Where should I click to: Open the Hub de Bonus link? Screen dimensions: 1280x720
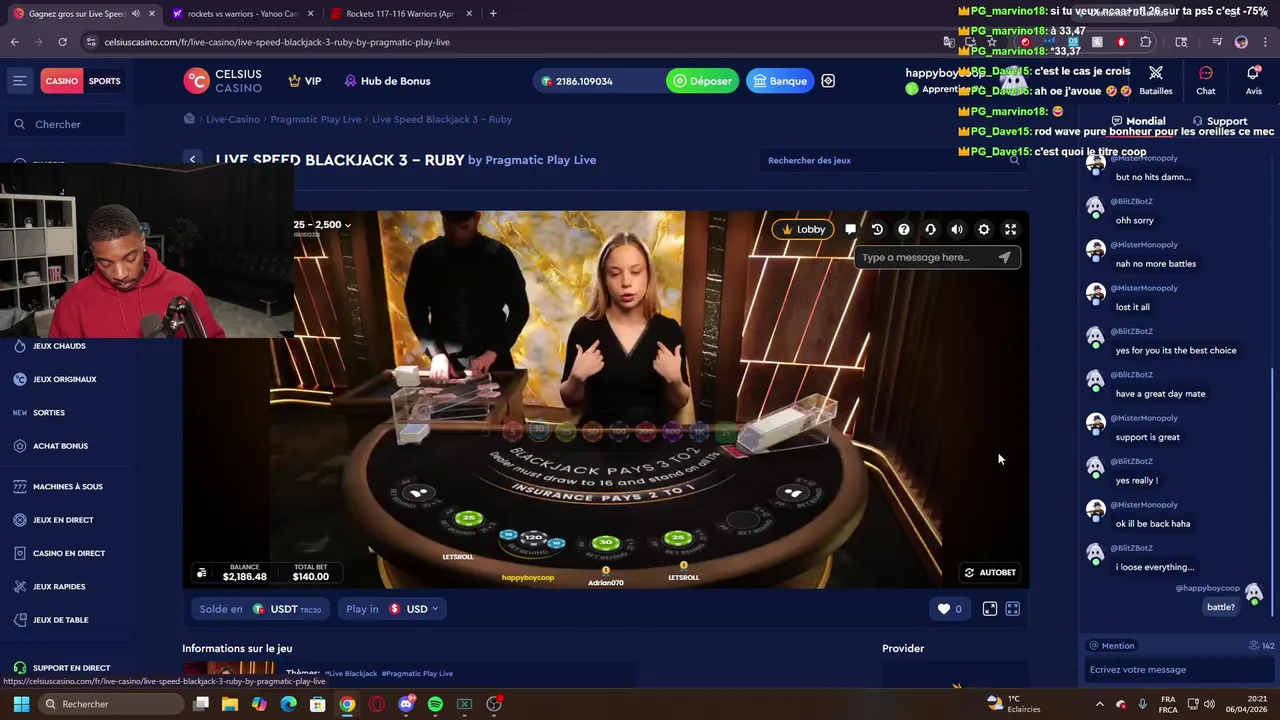click(387, 81)
